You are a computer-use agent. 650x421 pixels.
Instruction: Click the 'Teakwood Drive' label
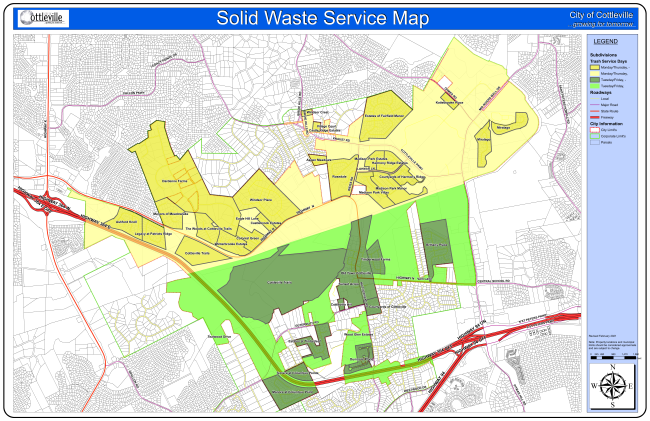pos(219,337)
